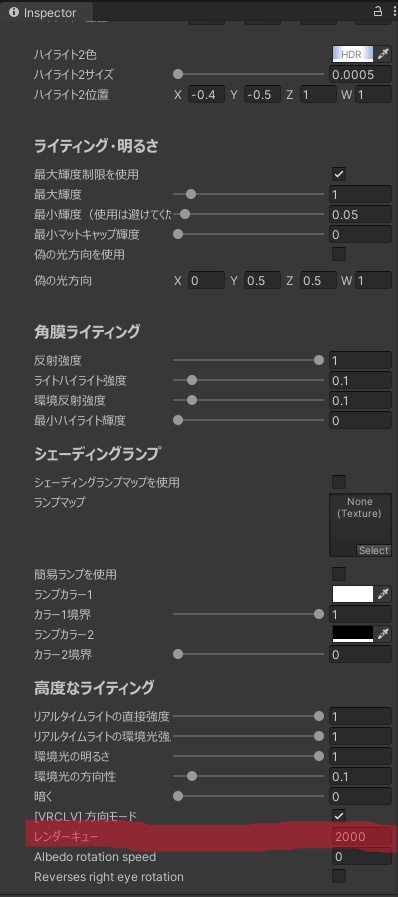Click the 反射強度 value field
This screenshot has height=897, width=398.
[360, 360]
